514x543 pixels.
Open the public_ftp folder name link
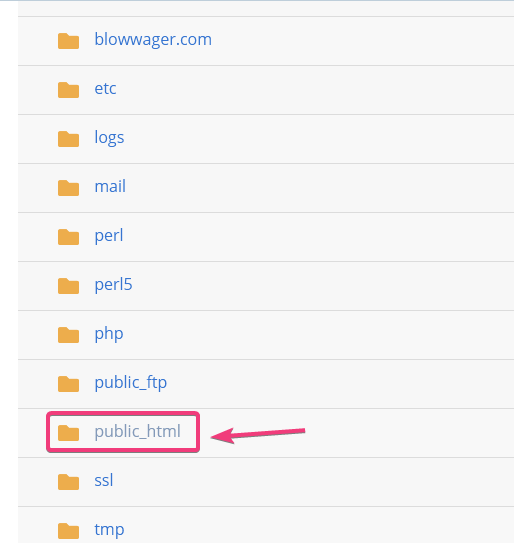[131, 383]
